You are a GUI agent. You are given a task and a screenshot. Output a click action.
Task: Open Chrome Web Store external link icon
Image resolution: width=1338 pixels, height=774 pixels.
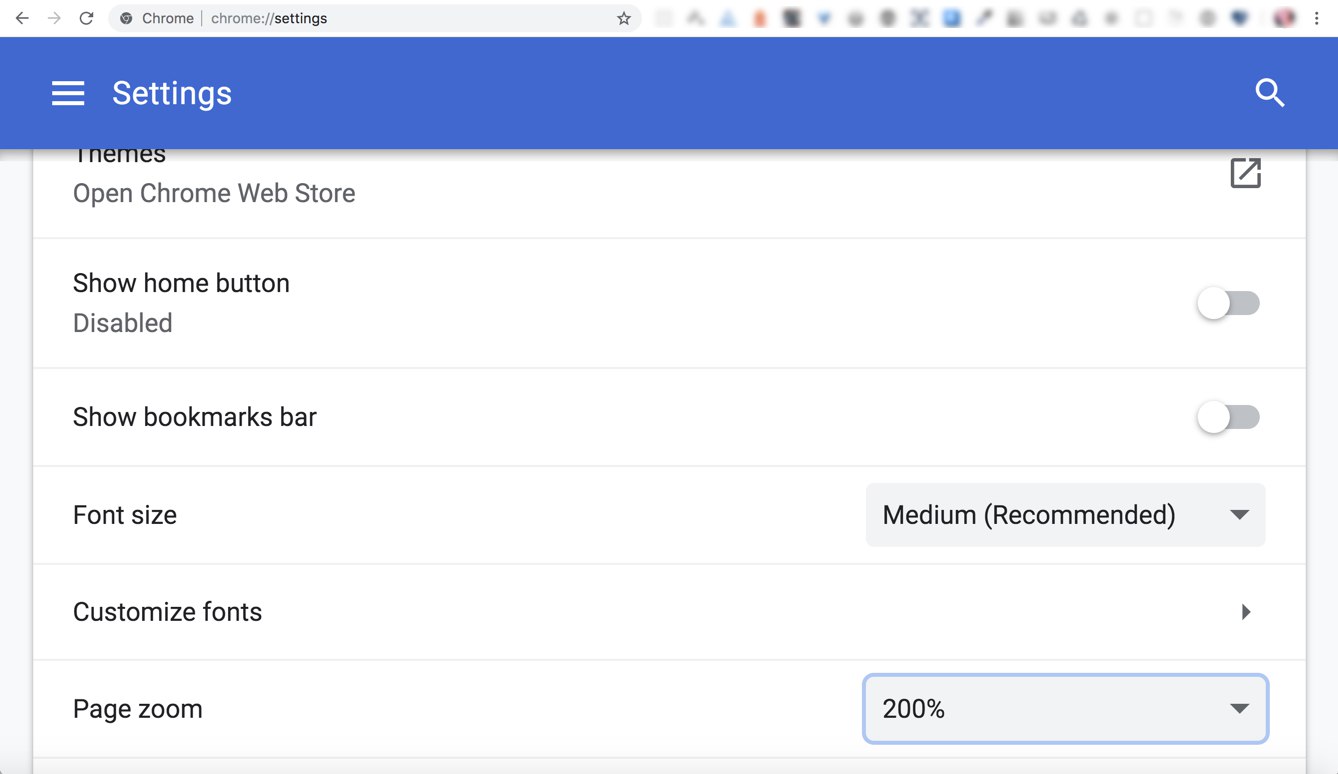(1245, 173)
